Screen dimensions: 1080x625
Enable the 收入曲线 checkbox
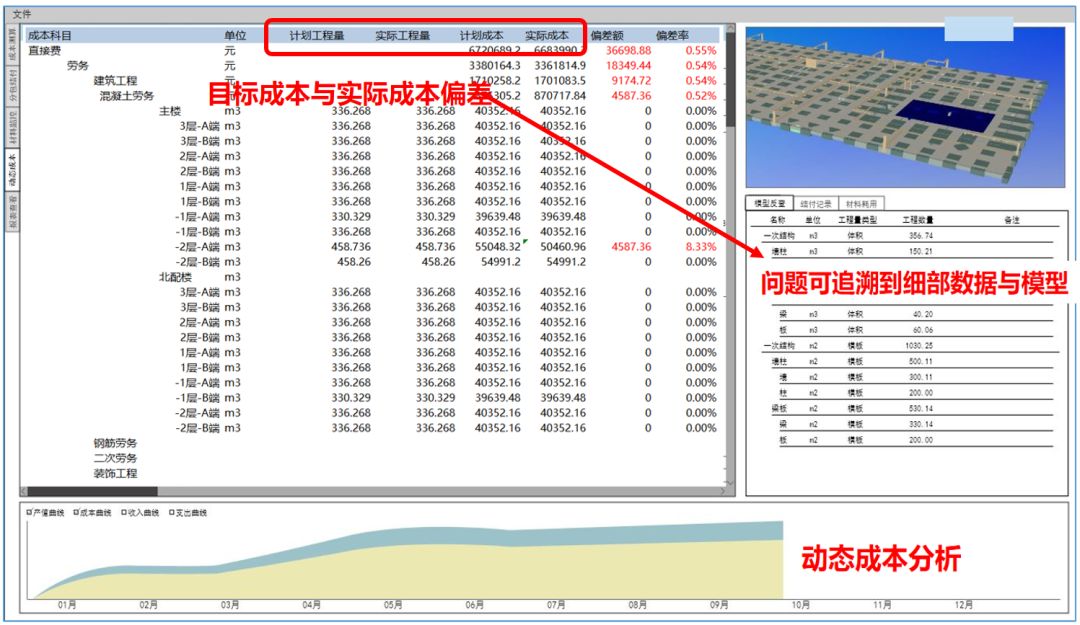[x=124, y=513]
